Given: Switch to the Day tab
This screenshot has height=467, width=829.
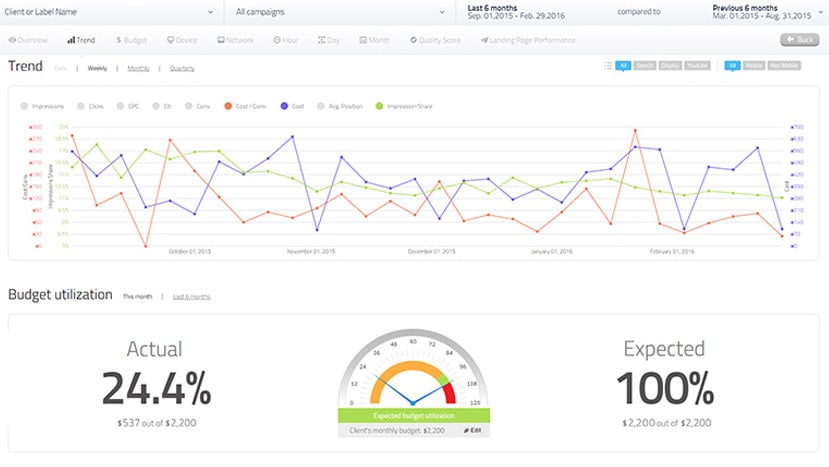Looking at the screenshot, I should tap(328, 40).
